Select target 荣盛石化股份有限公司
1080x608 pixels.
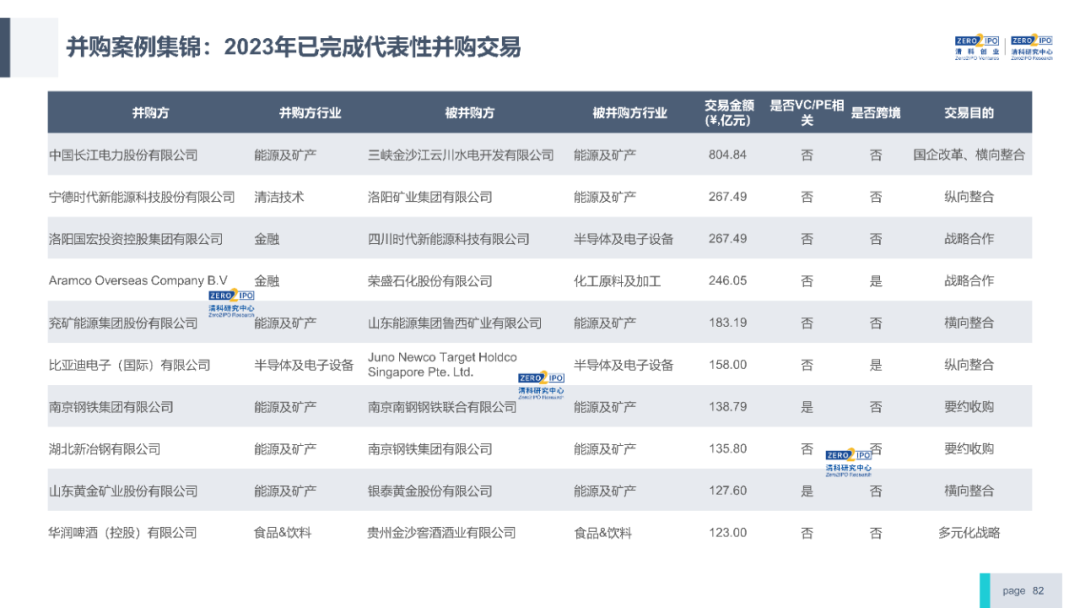point(430,281)
